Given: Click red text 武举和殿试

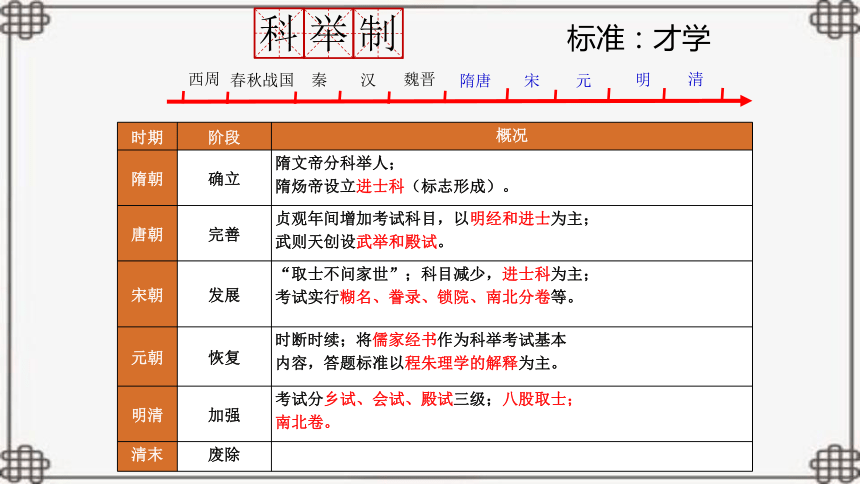Looking at the screenshot, I should pyautogui.click(x=397, y=242).
